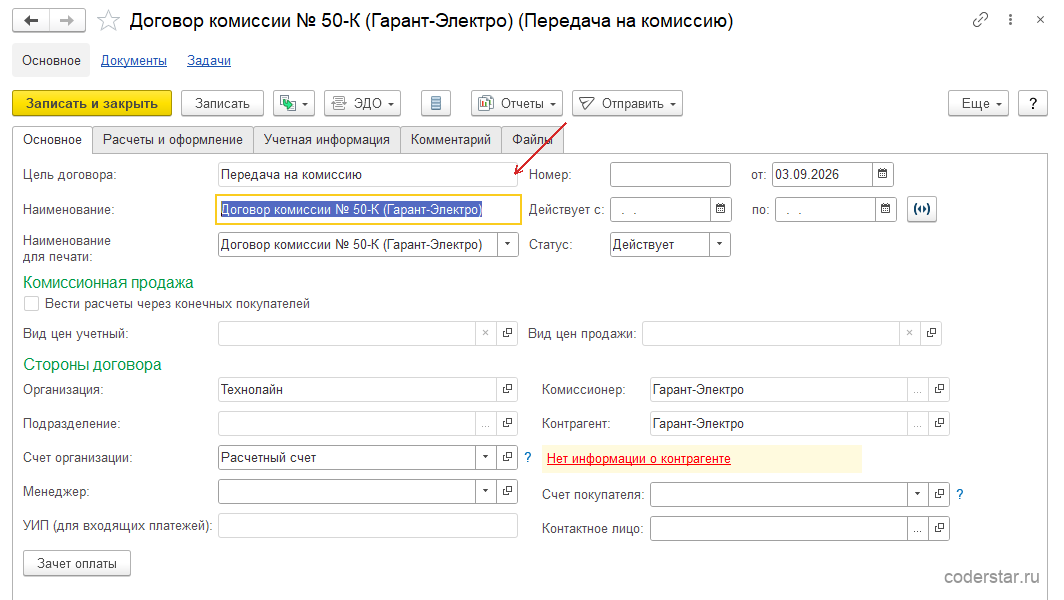Viewport: 1064px width, 600px height.
Task: Enable Вести расчеты через конечных покупателей
Action: point(31,303)
